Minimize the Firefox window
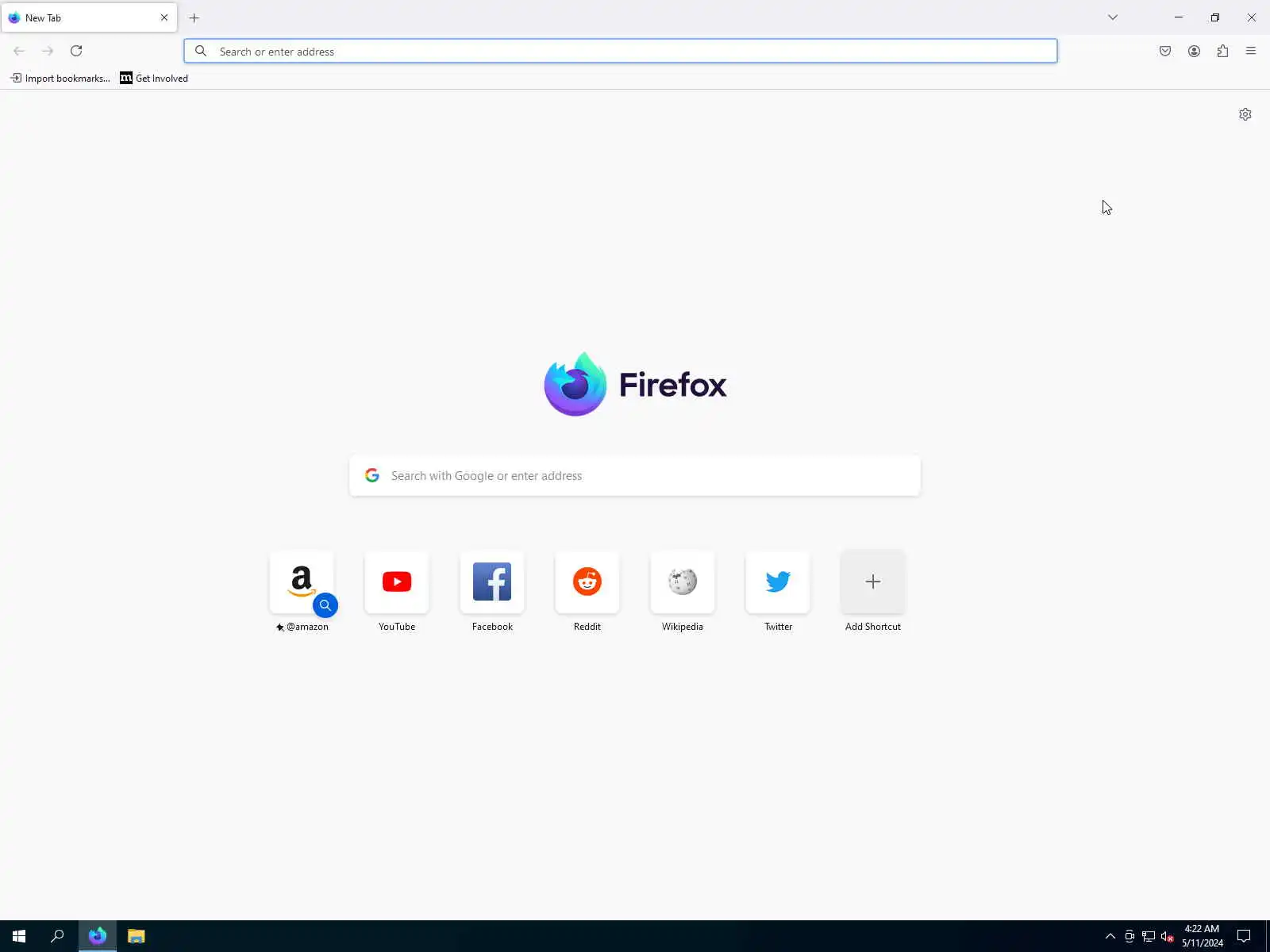Viewport: 1270px width, 952px height. coord(1179,17)
